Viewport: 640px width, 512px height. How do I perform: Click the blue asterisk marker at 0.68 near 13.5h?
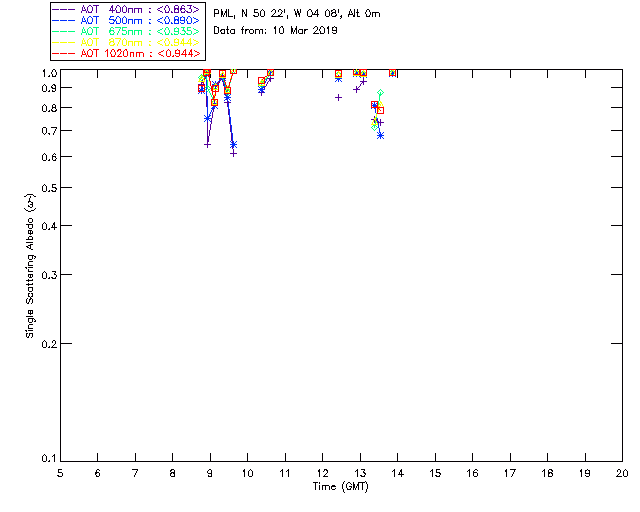tap(380, 136)
